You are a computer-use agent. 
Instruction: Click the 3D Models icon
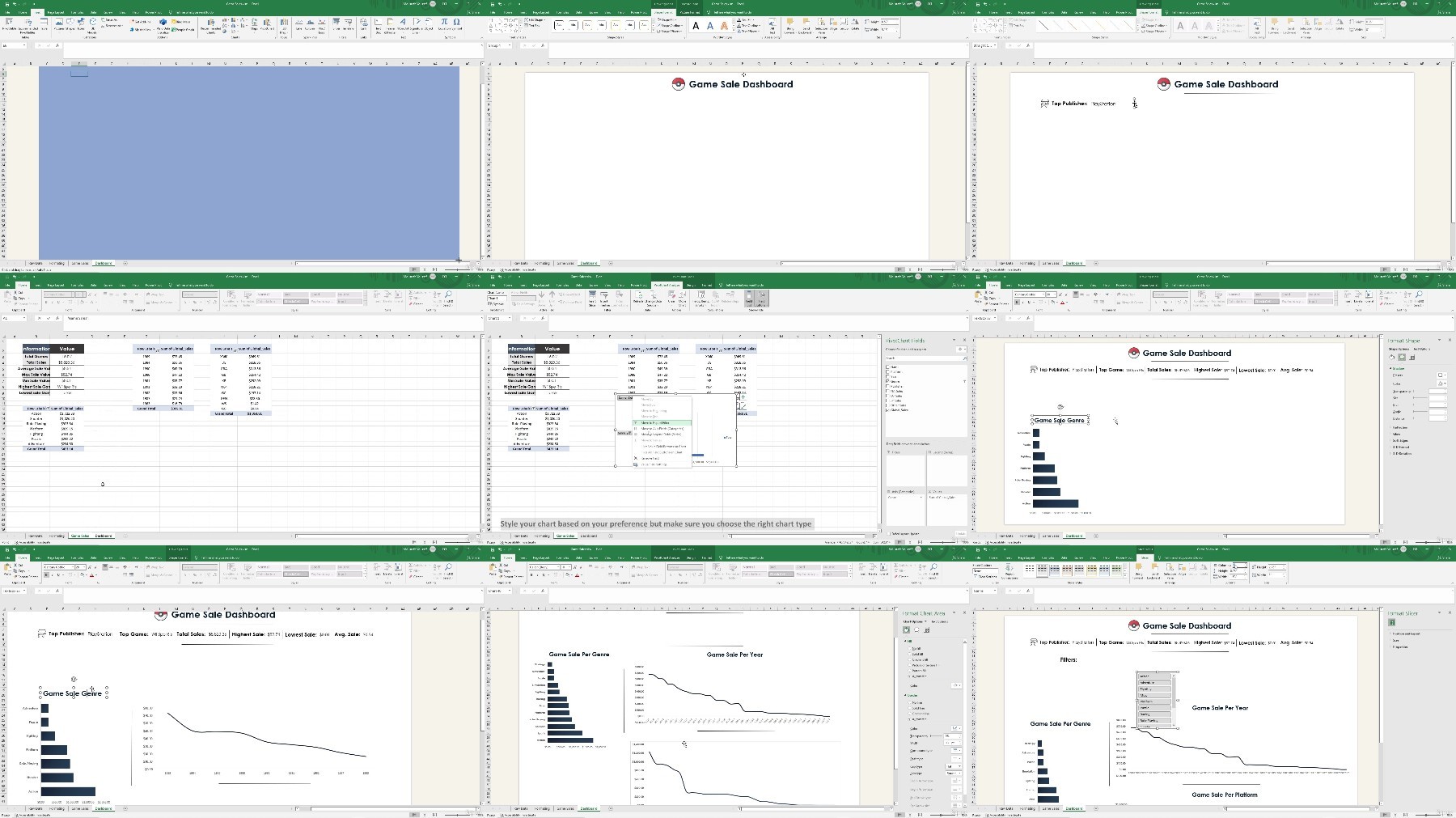coord(92,26)
